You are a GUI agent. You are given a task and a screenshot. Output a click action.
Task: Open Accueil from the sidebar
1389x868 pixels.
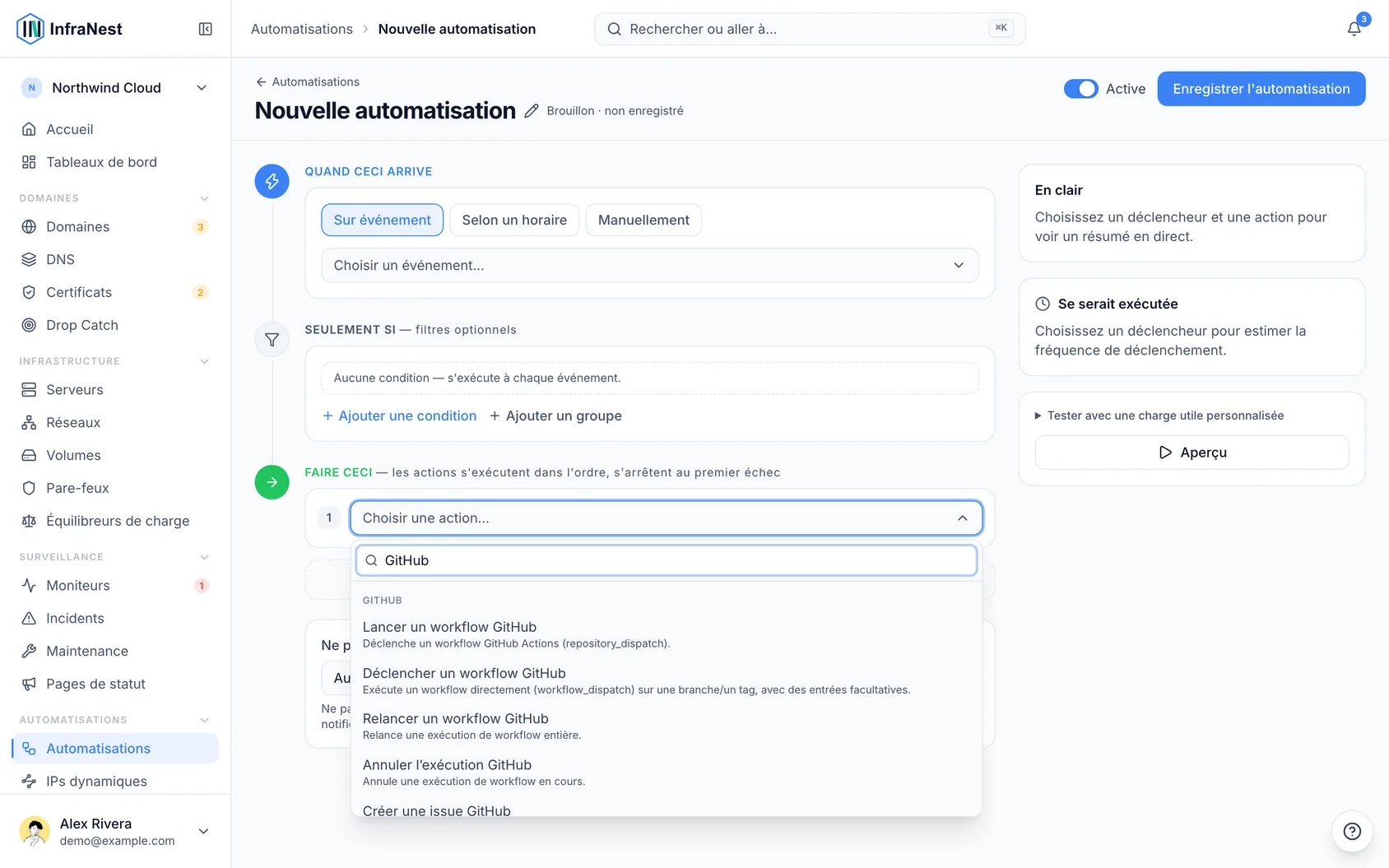[x=115, y=129]
